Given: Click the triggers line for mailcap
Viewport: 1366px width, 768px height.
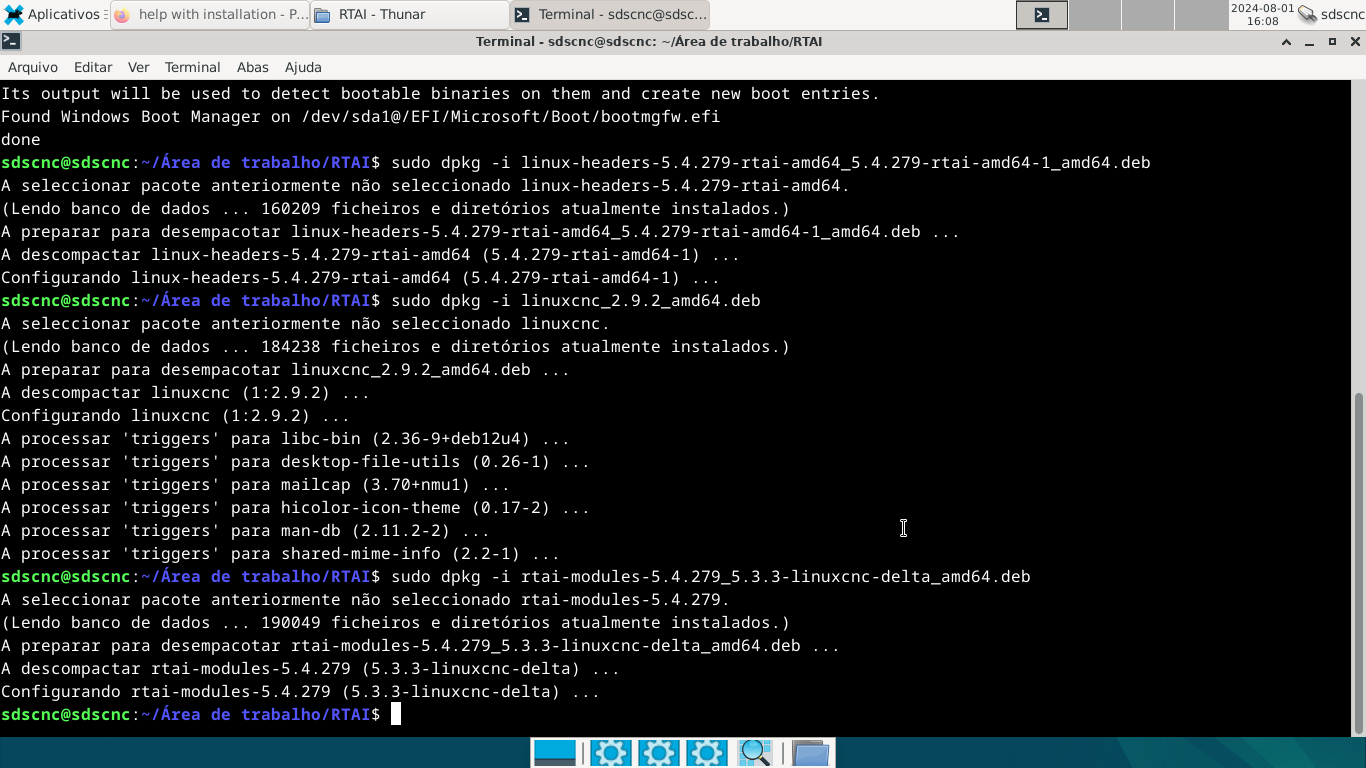Looking at the screenshot, I should [256, 485].
